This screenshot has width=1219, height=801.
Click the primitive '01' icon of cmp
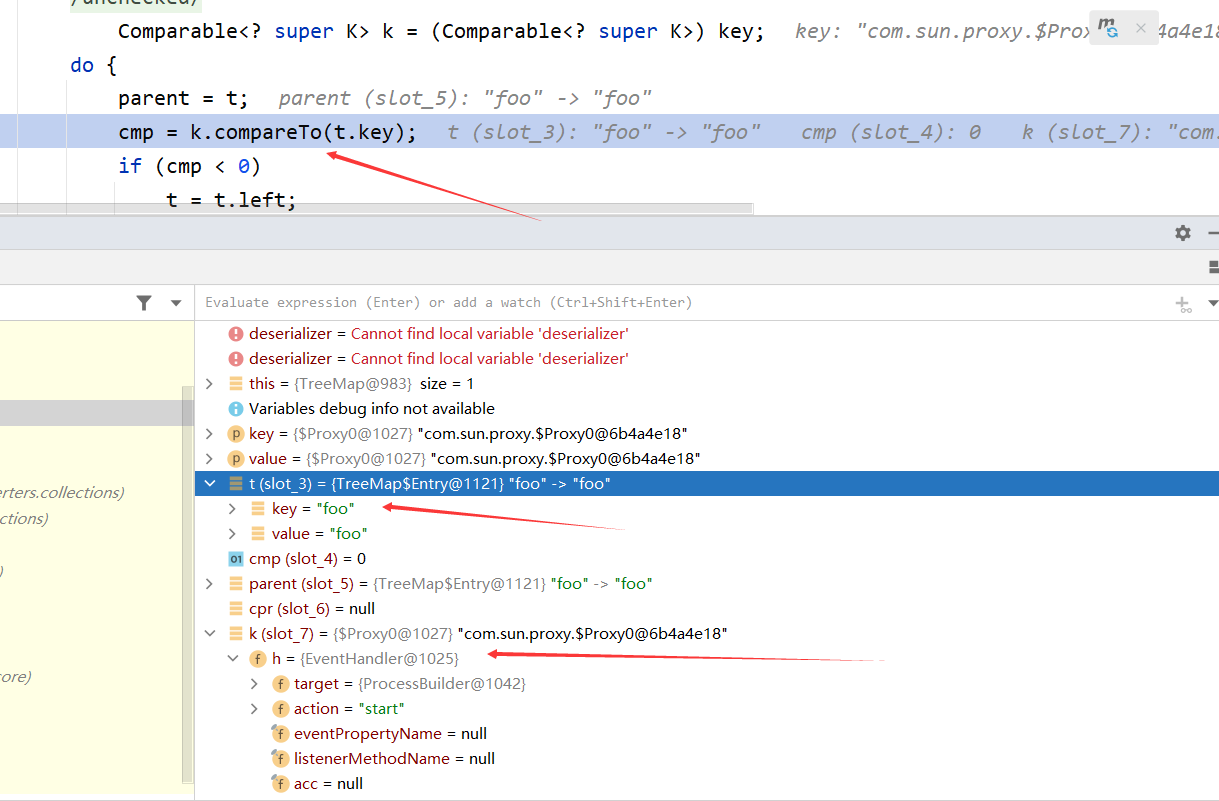point(236,558)
